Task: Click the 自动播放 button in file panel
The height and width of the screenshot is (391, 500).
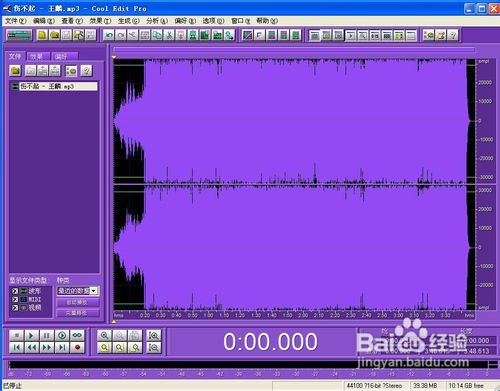Action: pyautogui.click(x=78, y=302)
